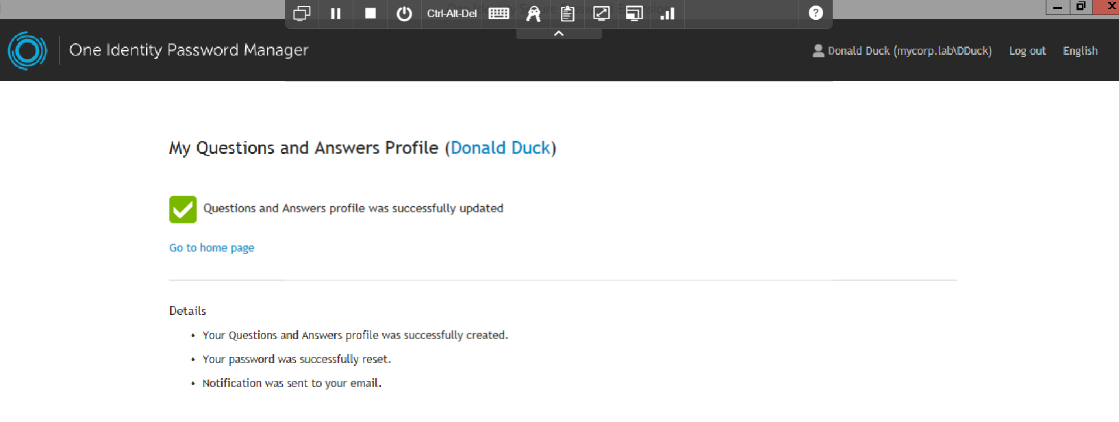Open the English language selector
1119x422 pixels.
pyautogui.click(x=1080, y=51)
